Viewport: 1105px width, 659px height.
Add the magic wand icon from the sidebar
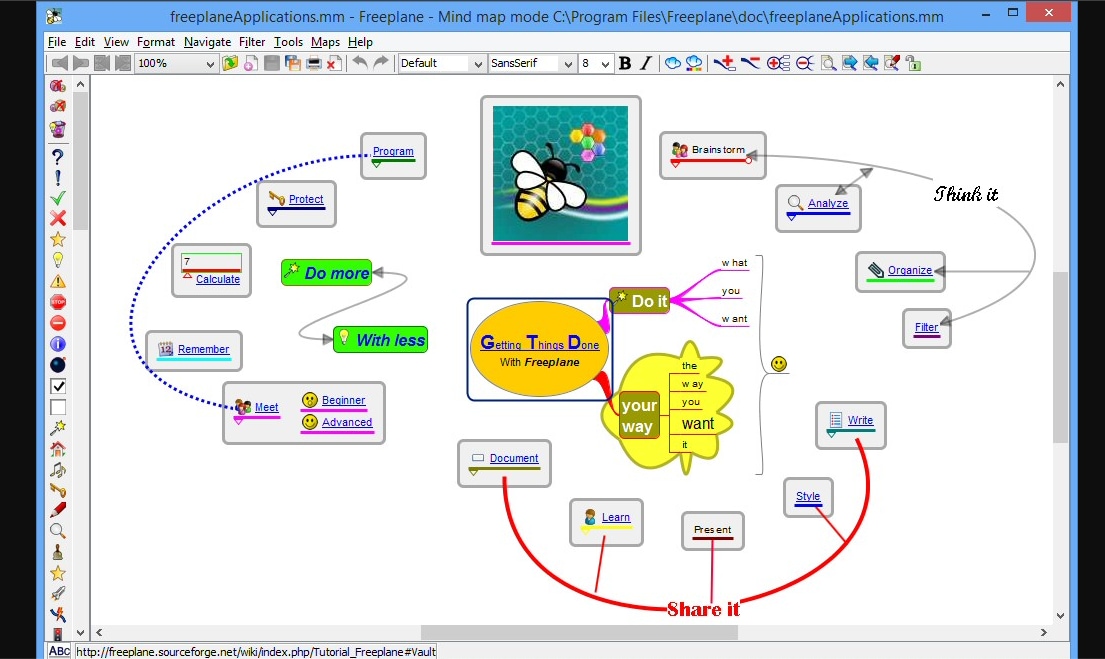click(x=58, y=427)
